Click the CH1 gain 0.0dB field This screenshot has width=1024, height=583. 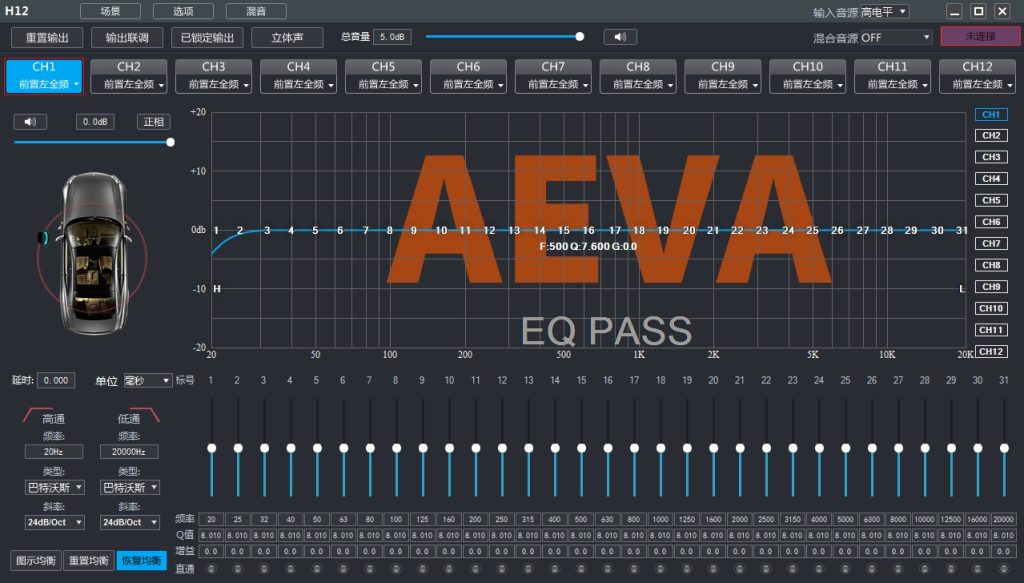95,121
